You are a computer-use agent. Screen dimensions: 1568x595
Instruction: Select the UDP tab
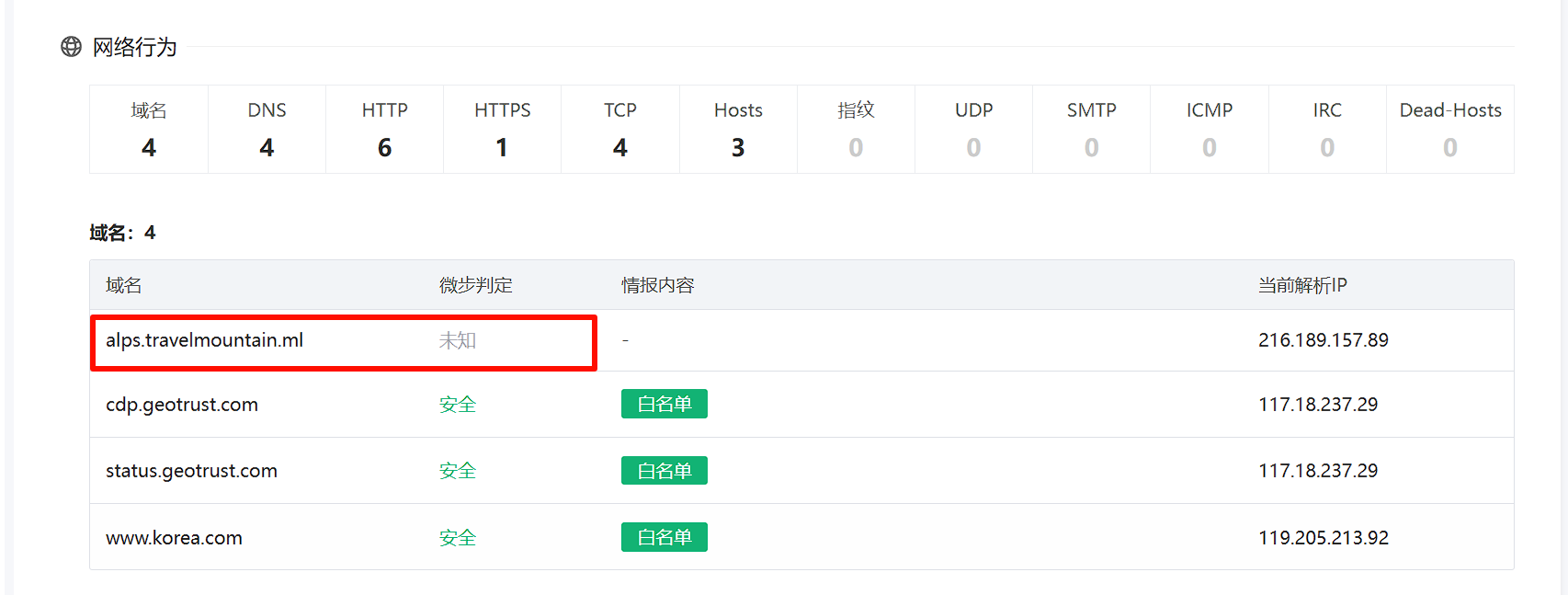click(973, 129)
